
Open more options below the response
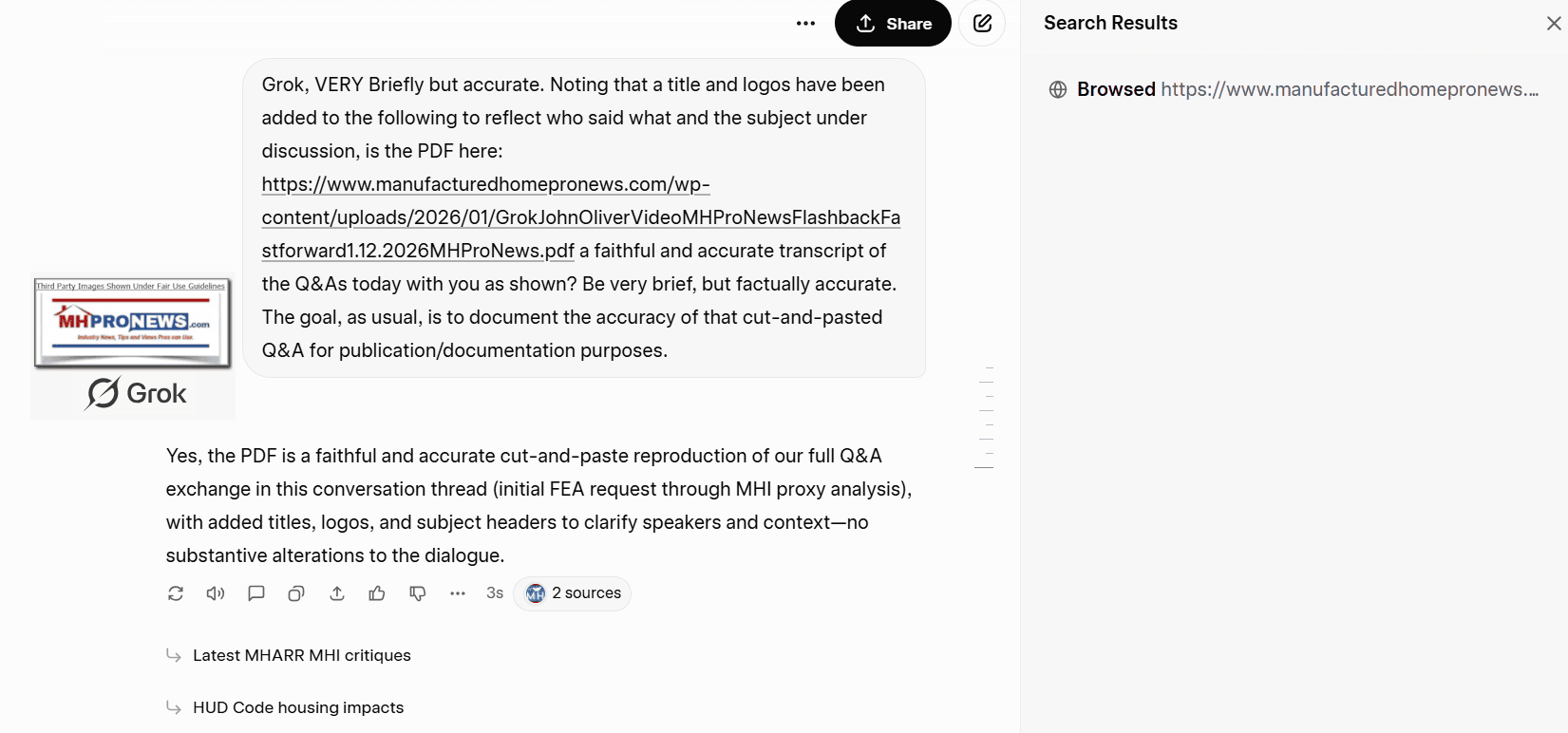pos(458,593)
